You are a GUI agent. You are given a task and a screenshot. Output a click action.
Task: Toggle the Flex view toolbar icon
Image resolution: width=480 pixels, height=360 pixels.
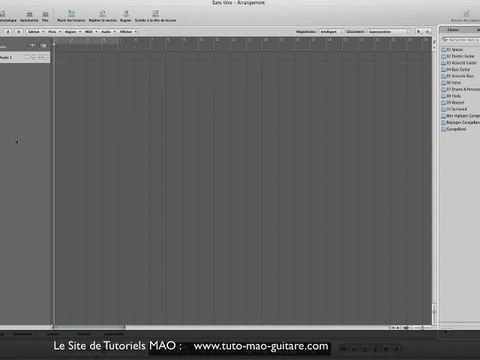point(45,15)
